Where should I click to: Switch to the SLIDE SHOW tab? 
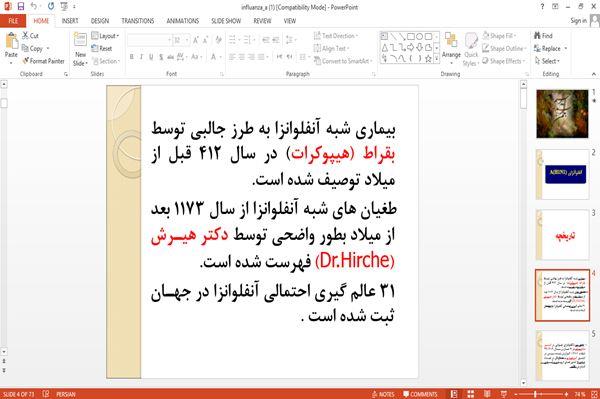(226, 21)
